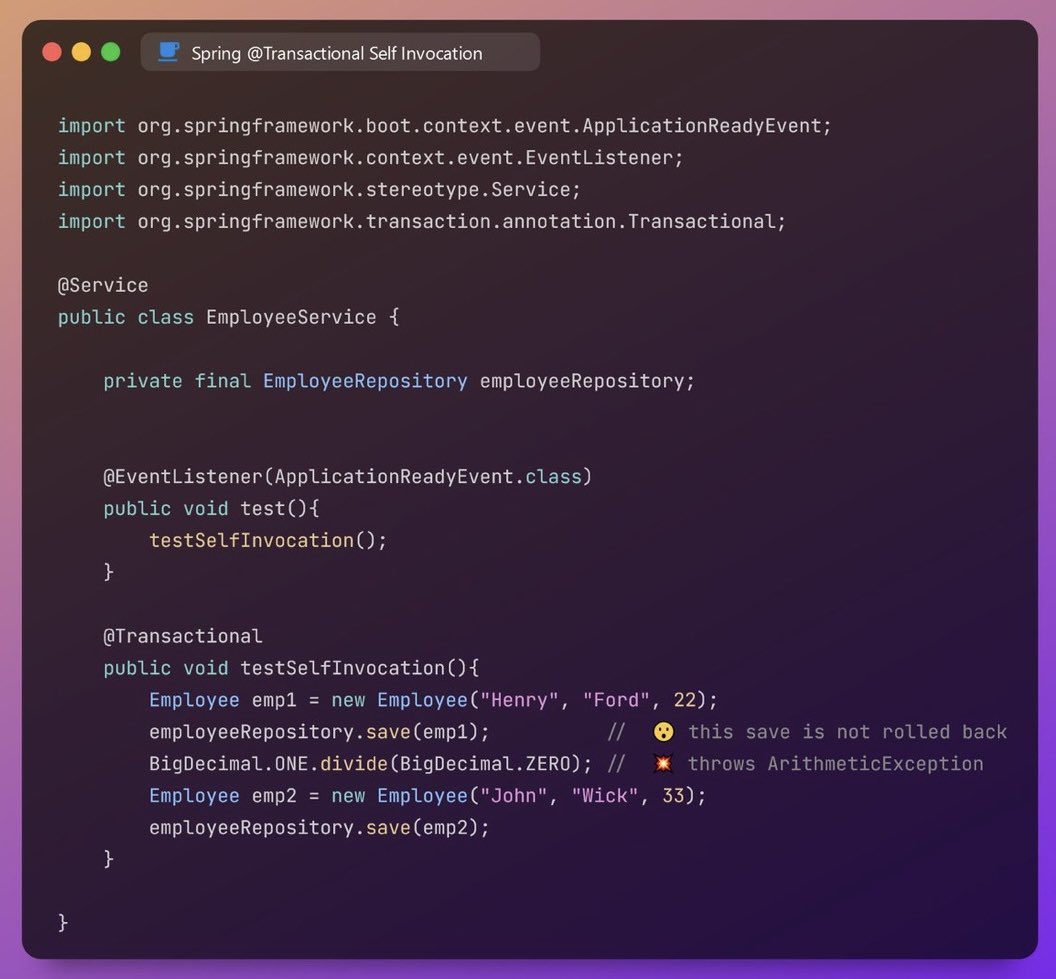The image size is (1056, 979).
Task: Click the Java cup icon in title tab
Action: click(x=168, y=52)
